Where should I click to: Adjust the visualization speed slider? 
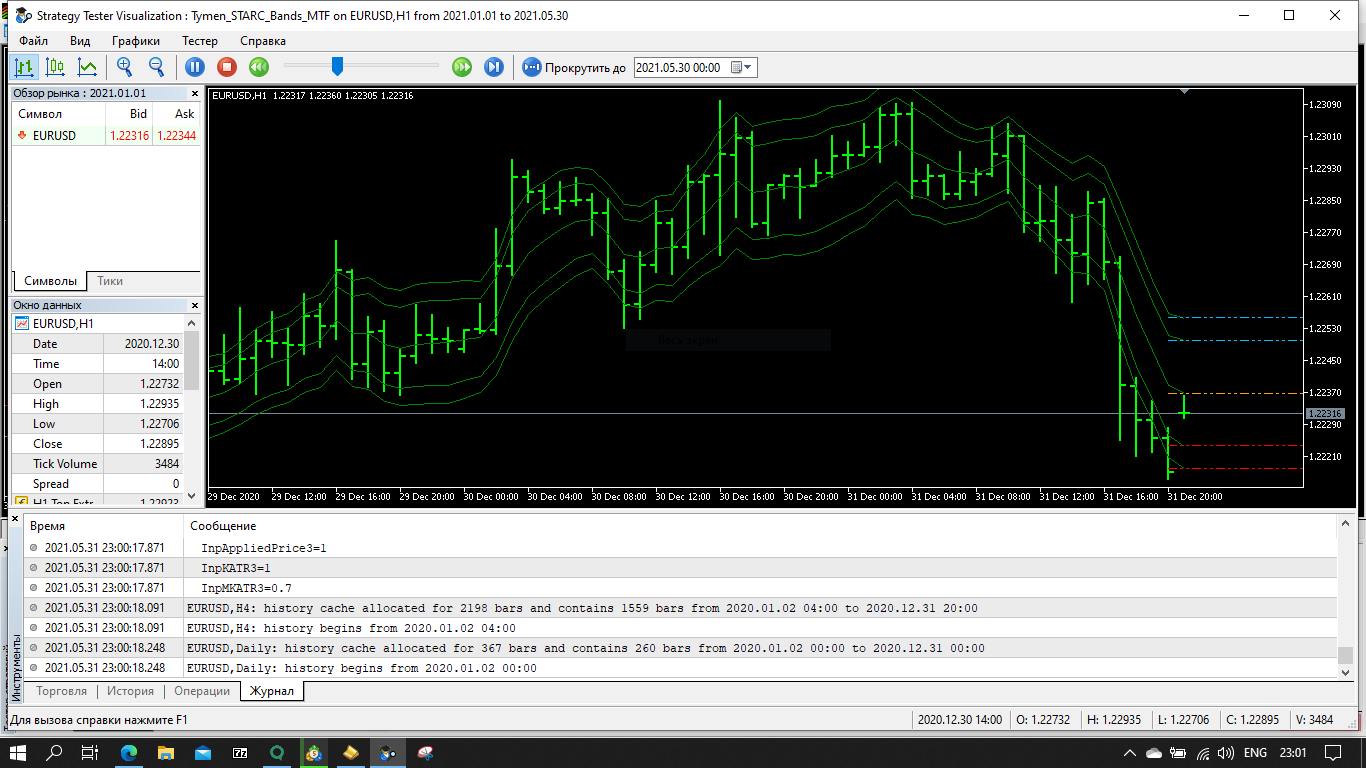pos(335,66)
